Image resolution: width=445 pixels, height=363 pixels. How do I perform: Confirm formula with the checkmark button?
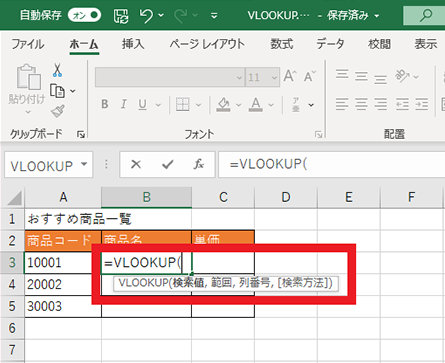(167, 164)
